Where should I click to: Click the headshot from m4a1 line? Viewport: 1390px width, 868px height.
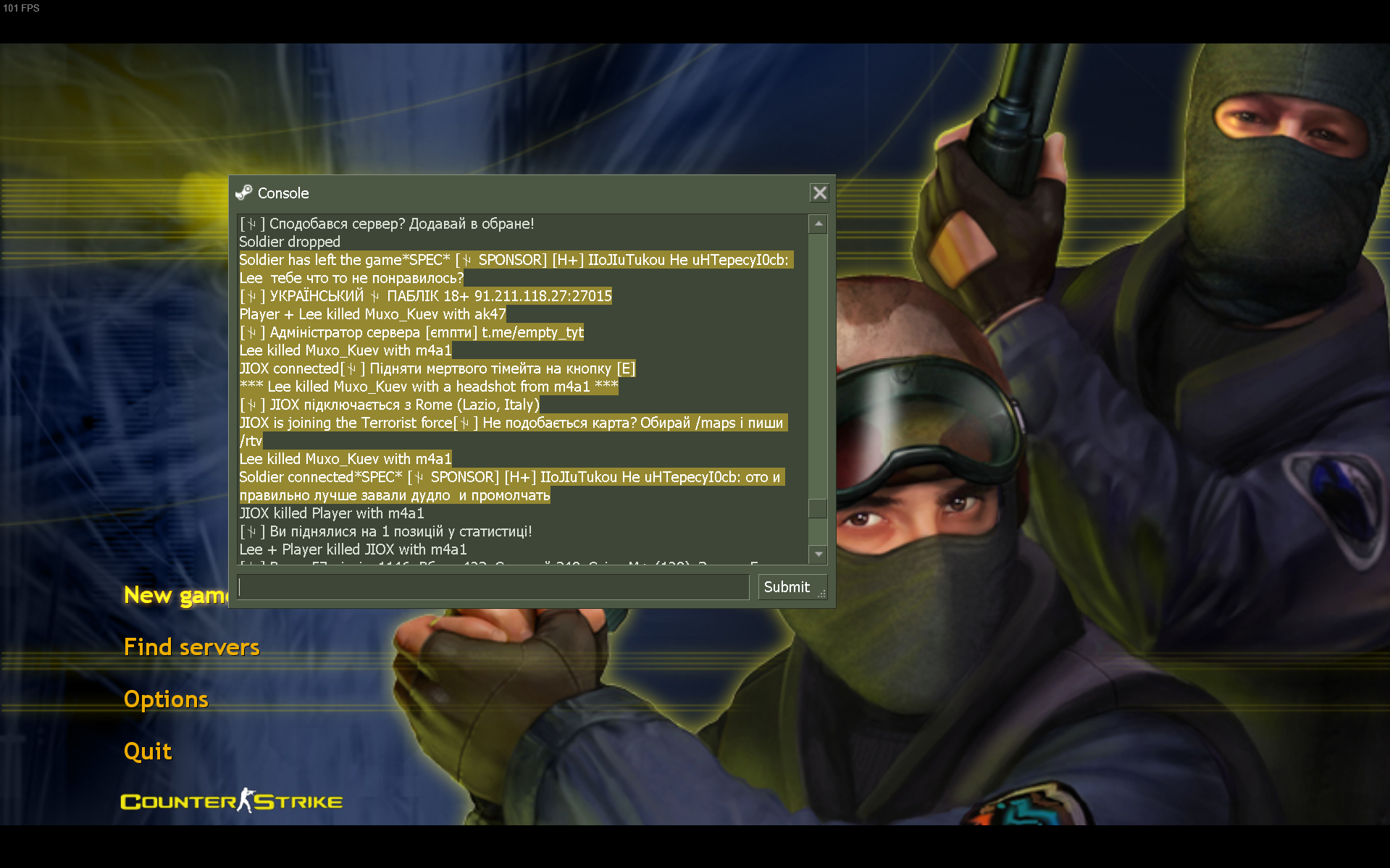click(429, 387)
